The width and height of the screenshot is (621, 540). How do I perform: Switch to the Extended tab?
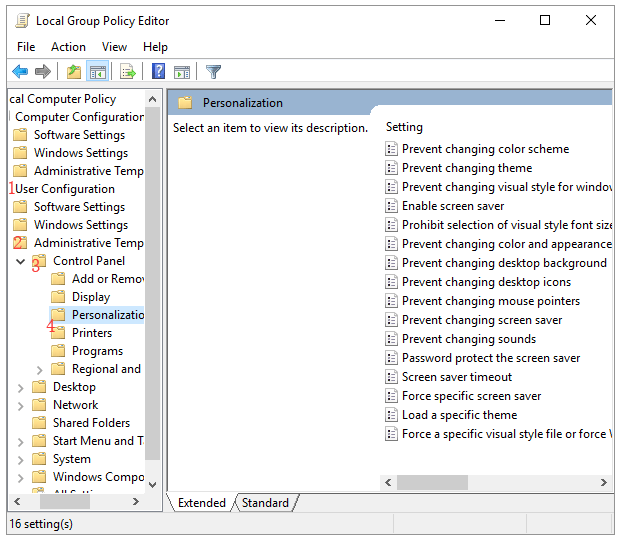(x=202, y=503)
